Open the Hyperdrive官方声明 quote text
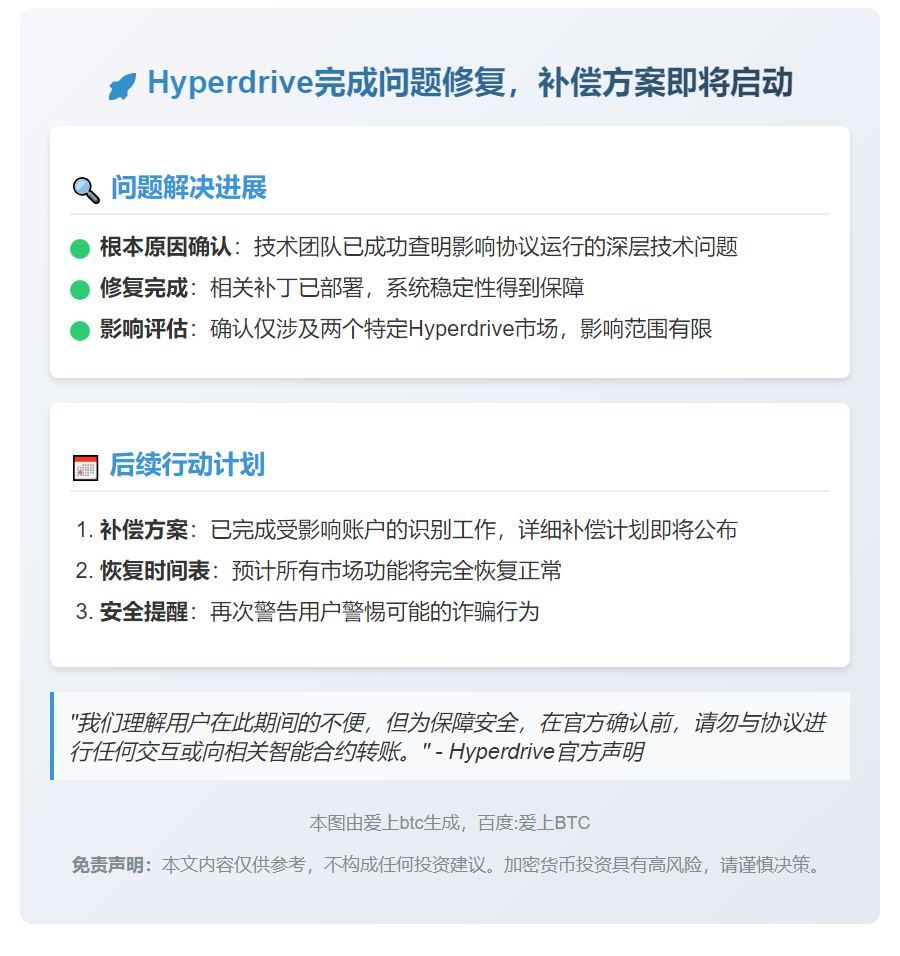The image size is (900, 956). point(450,735)
